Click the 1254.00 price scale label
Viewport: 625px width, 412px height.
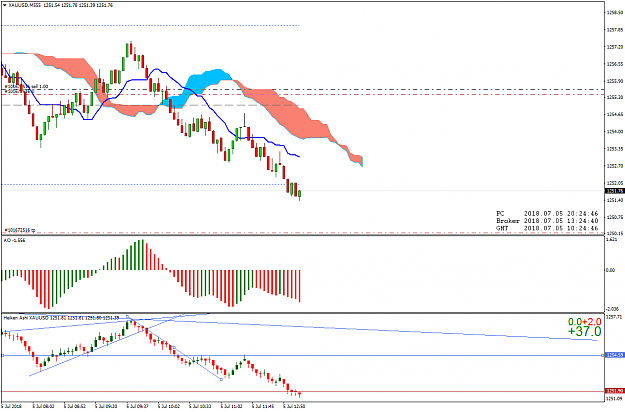[615, 131]
